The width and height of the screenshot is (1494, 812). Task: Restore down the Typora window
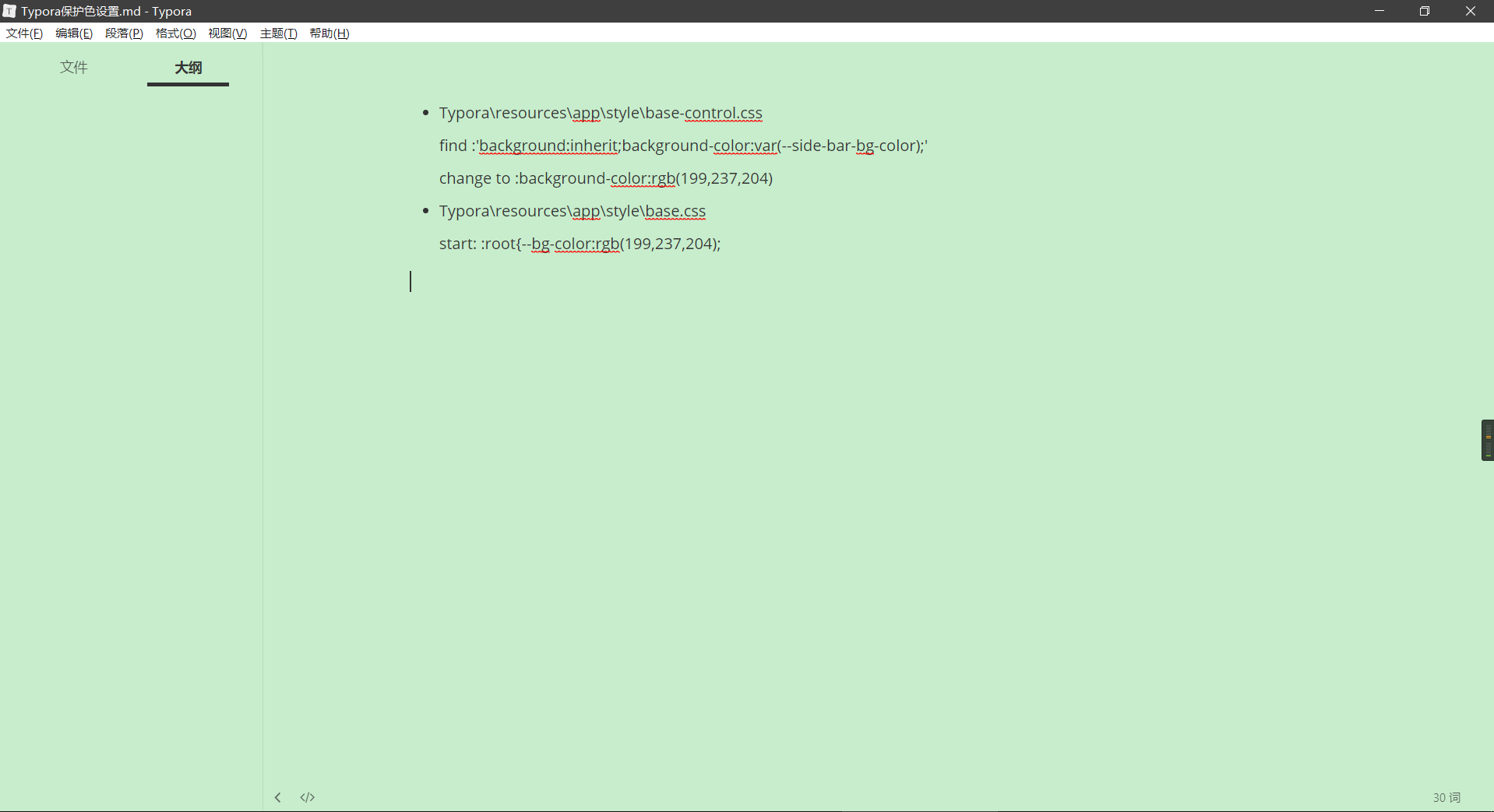(1425, 11)
